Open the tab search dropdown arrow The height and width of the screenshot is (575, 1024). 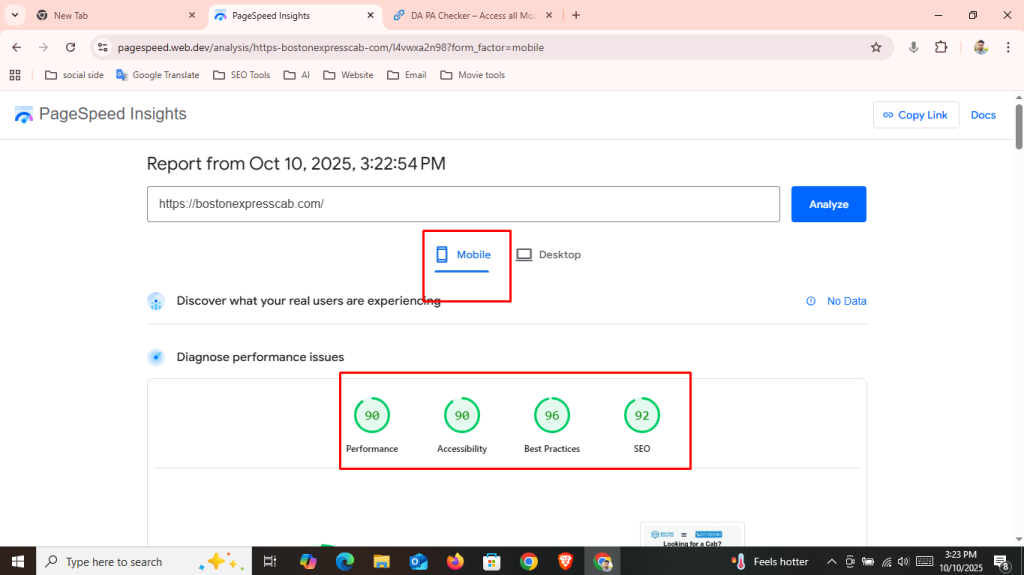[15, 15]
